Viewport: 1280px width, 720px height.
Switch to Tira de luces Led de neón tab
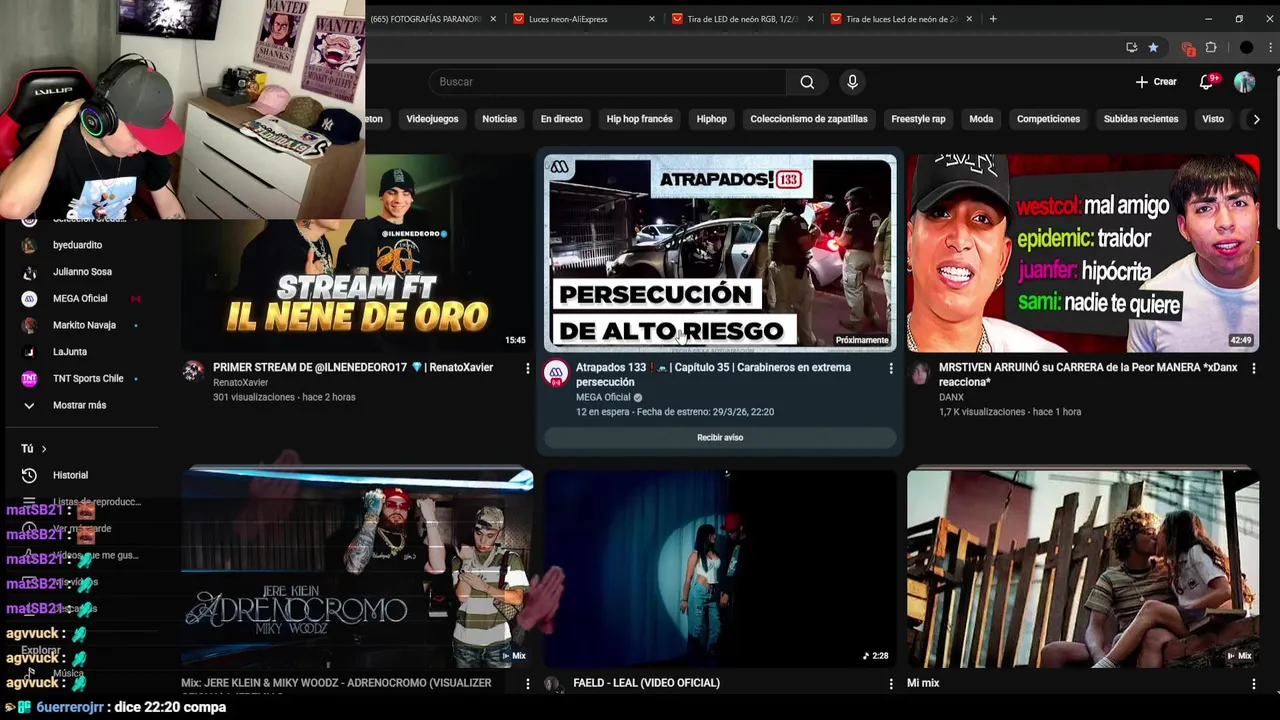[899, 19]
